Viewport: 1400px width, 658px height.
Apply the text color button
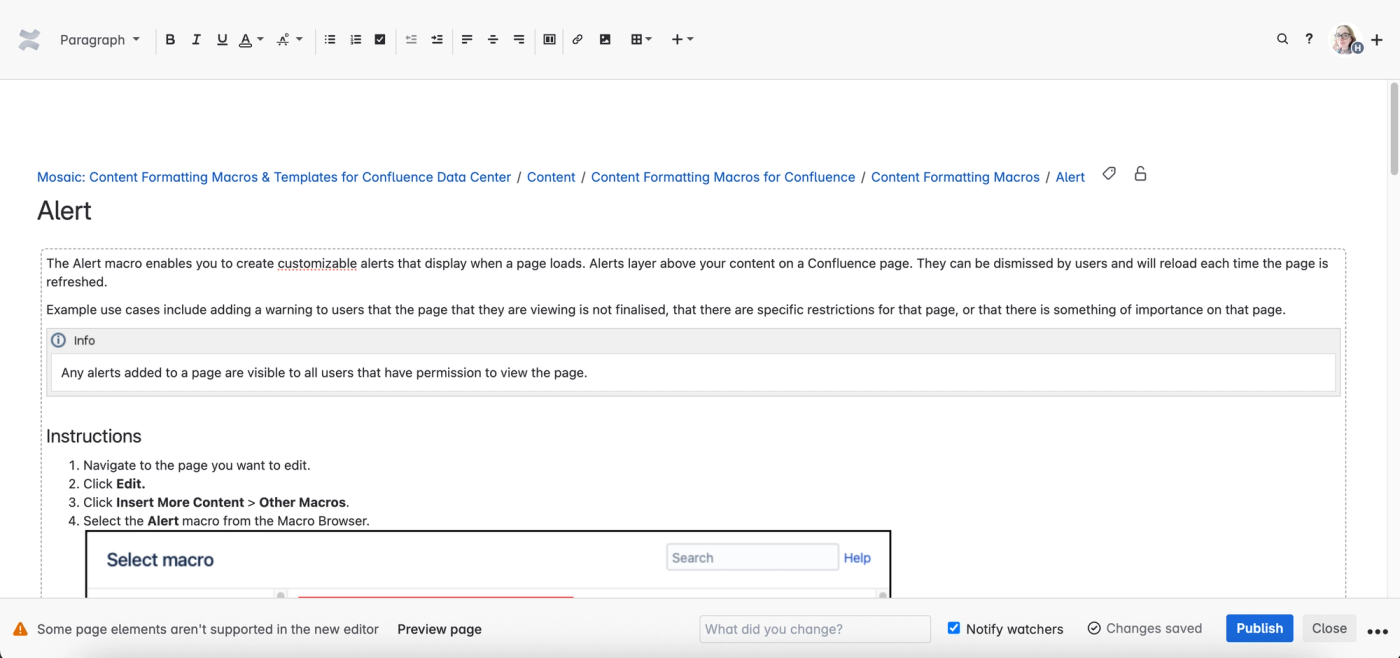click(245, 40)
